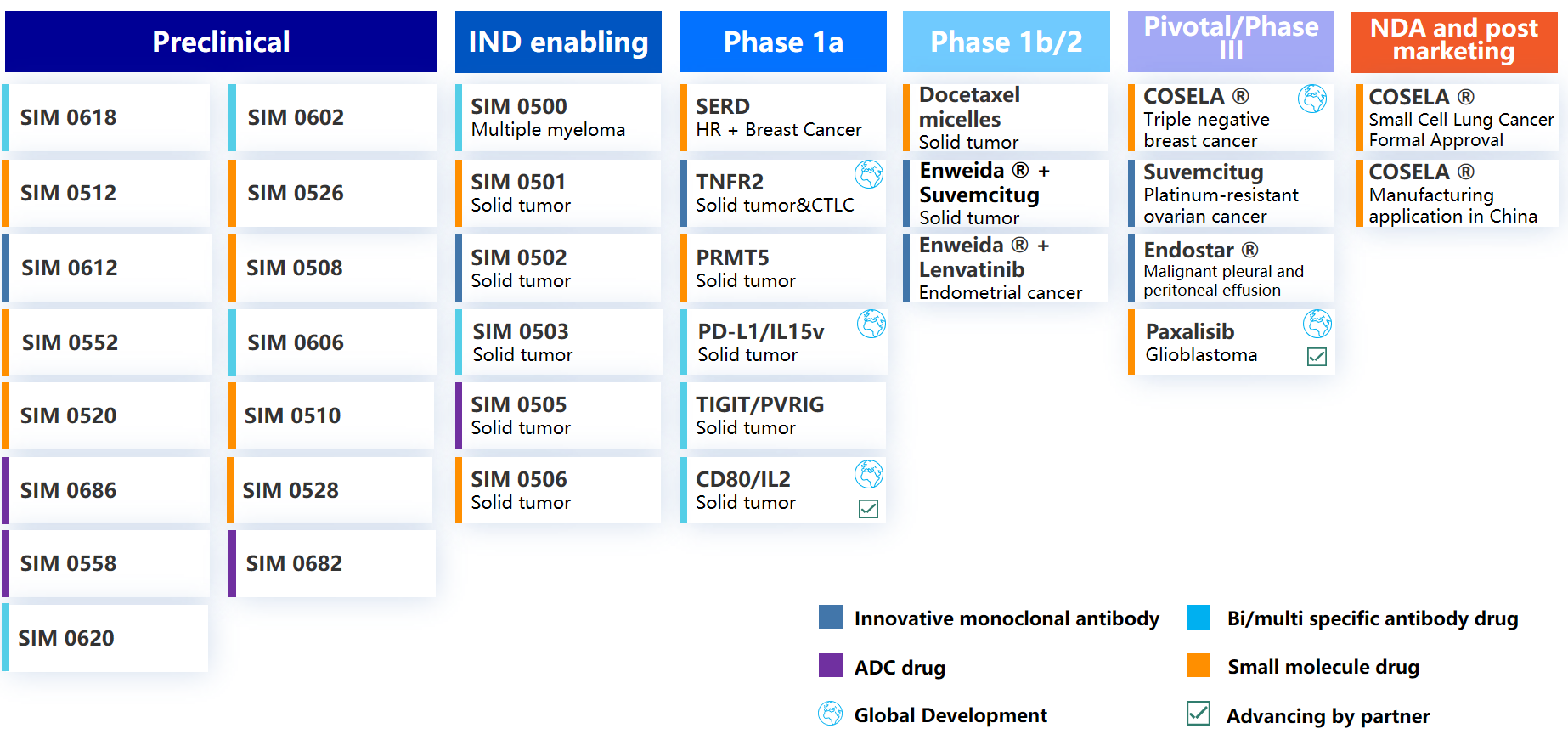Click Advancing by partner legend label
The height and width of the screenshot is (734, 1568).
[1328, 716]
